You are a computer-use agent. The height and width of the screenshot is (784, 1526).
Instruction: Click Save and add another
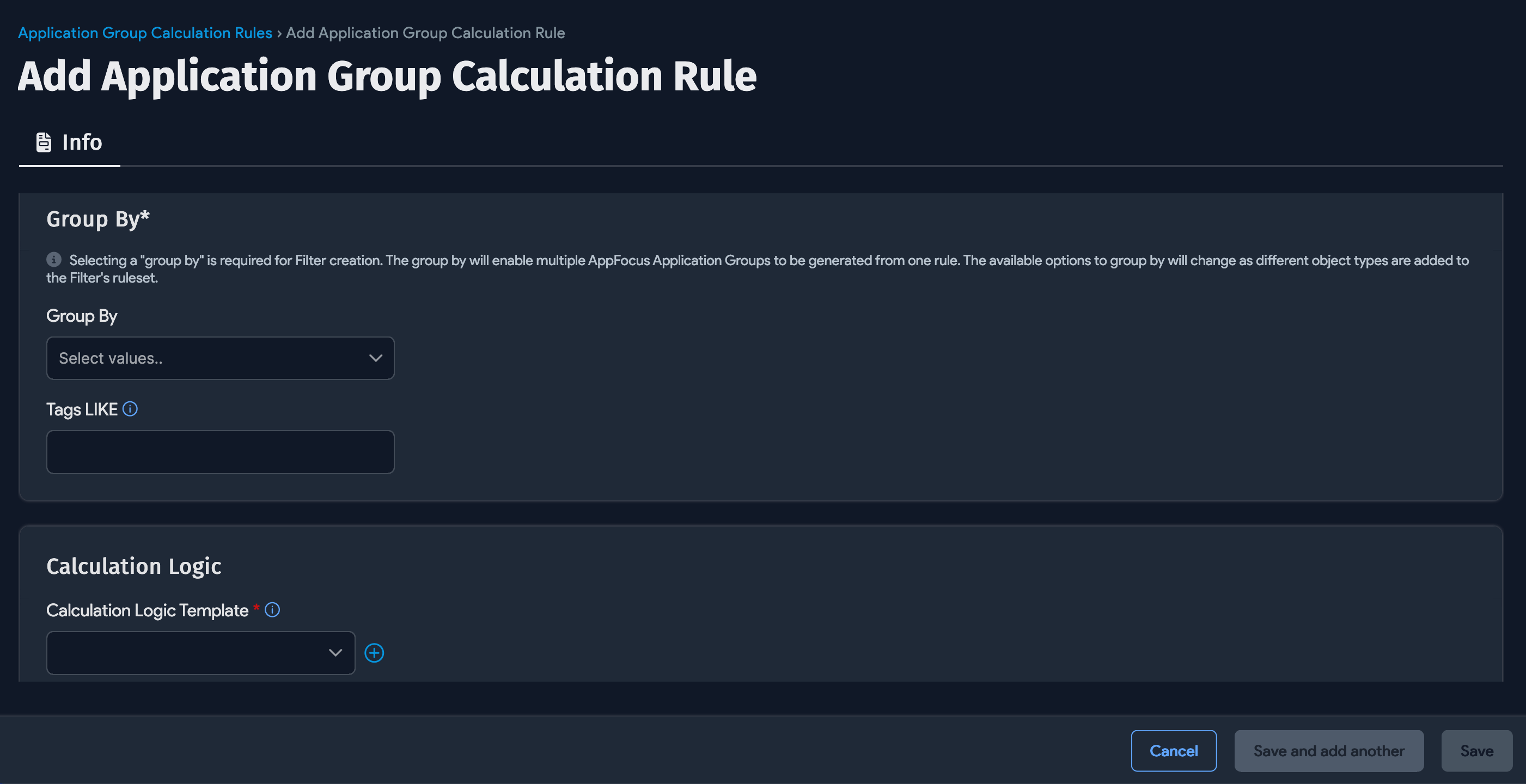(1329, 751)
